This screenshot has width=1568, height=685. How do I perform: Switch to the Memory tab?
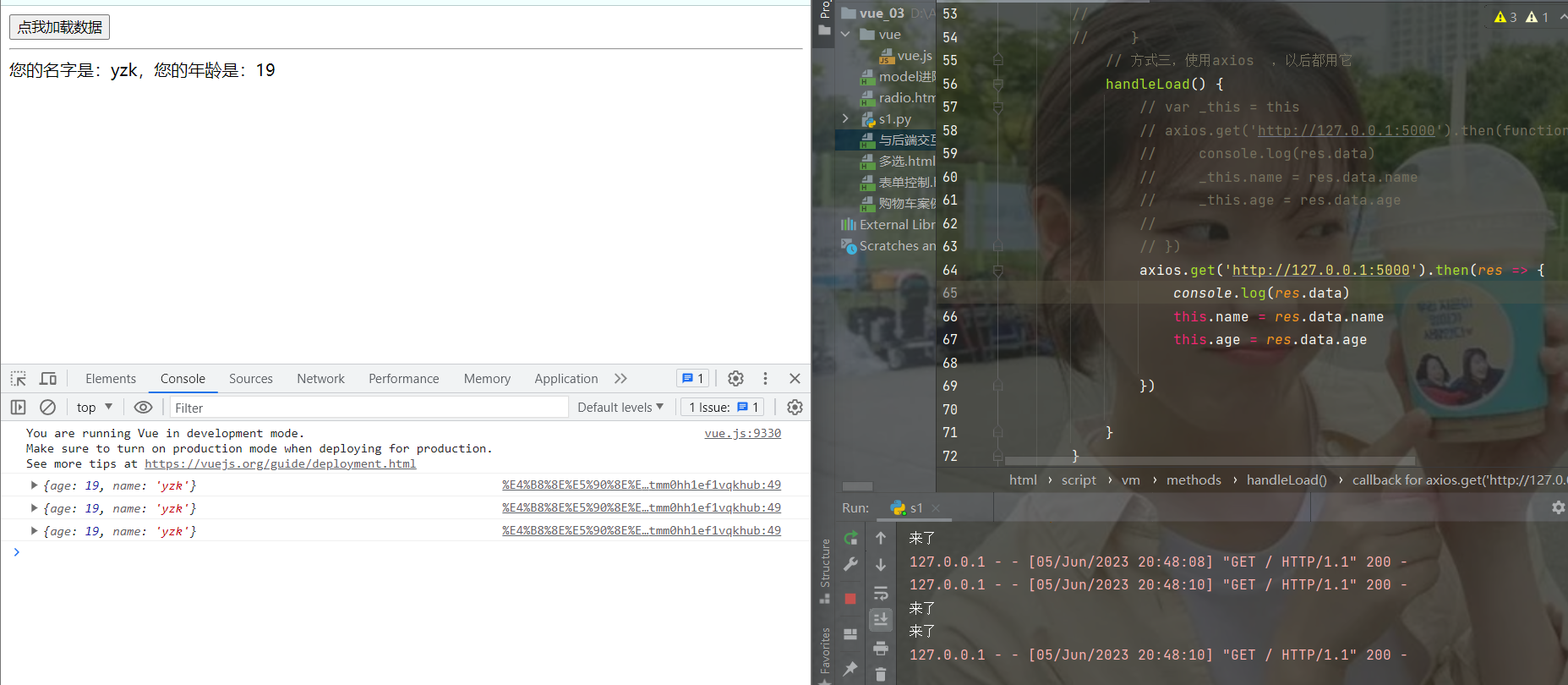487,379
